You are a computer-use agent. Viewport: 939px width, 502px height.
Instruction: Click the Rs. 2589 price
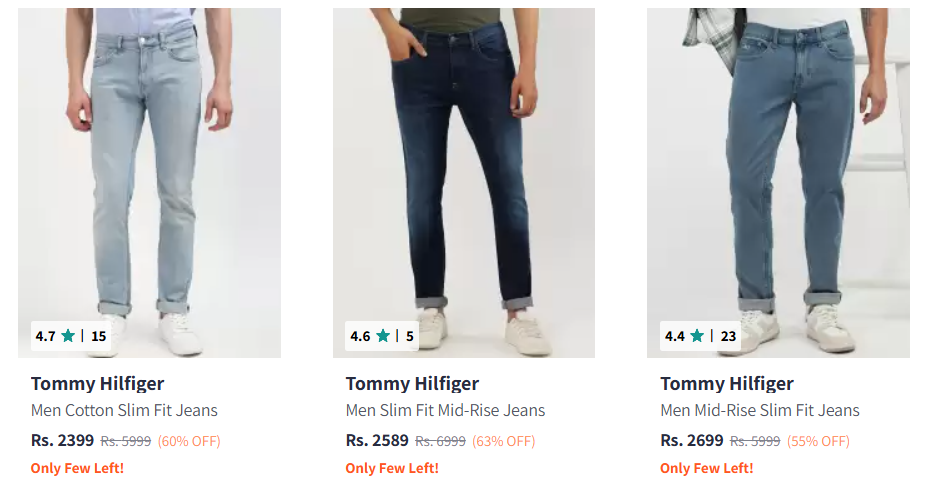(x=377, y=440)
